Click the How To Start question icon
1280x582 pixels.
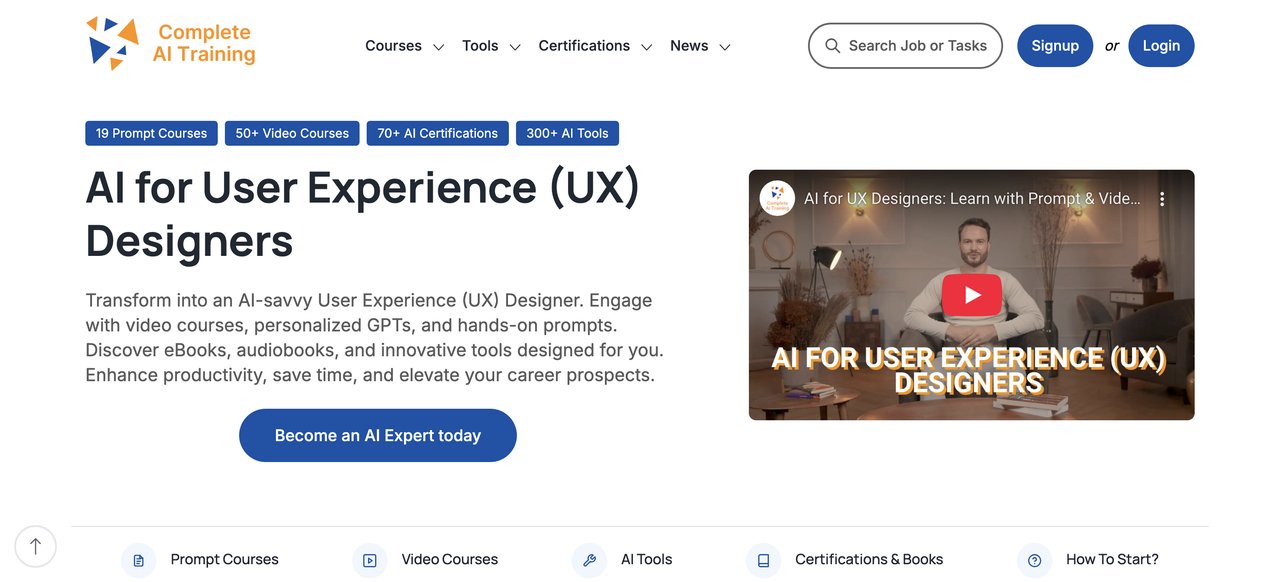1034,560
